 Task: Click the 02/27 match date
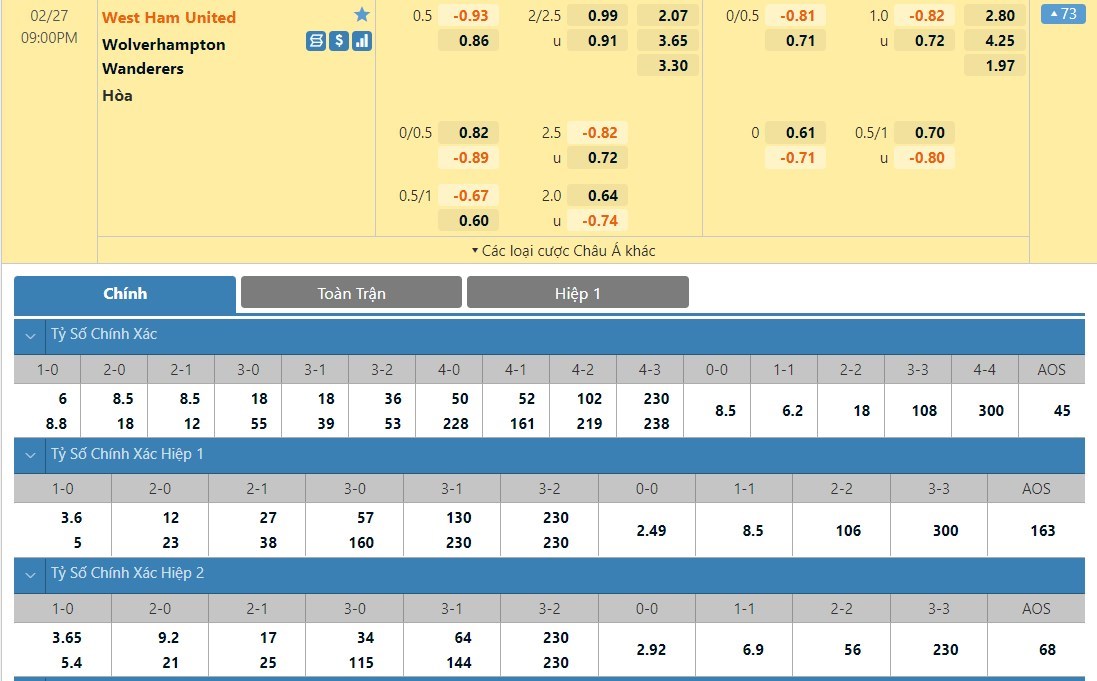[49, 15]
